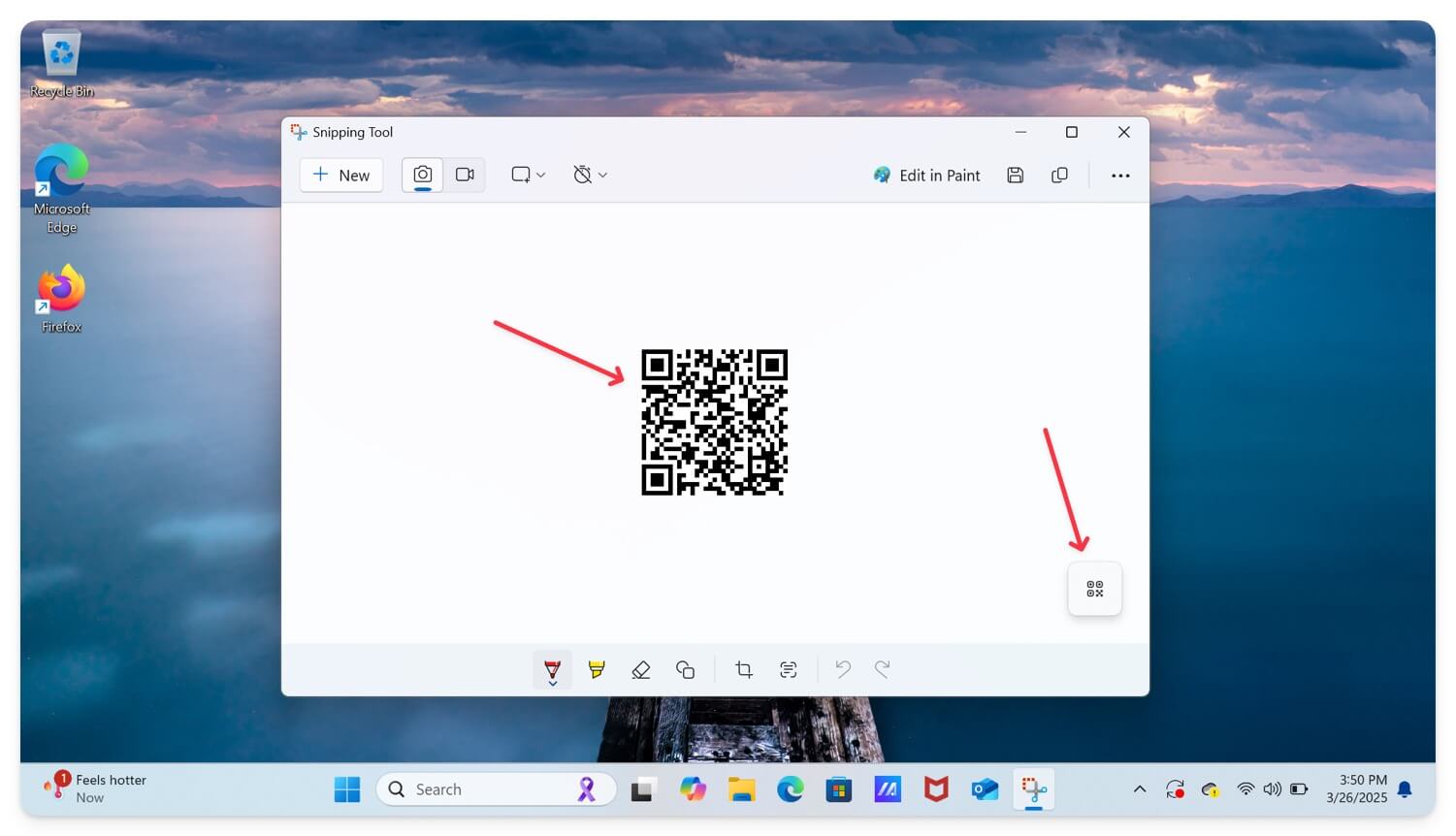The image size is (1456, 836).
Task: Select the Ballpoint pen tool
Action: coord(553,670)
